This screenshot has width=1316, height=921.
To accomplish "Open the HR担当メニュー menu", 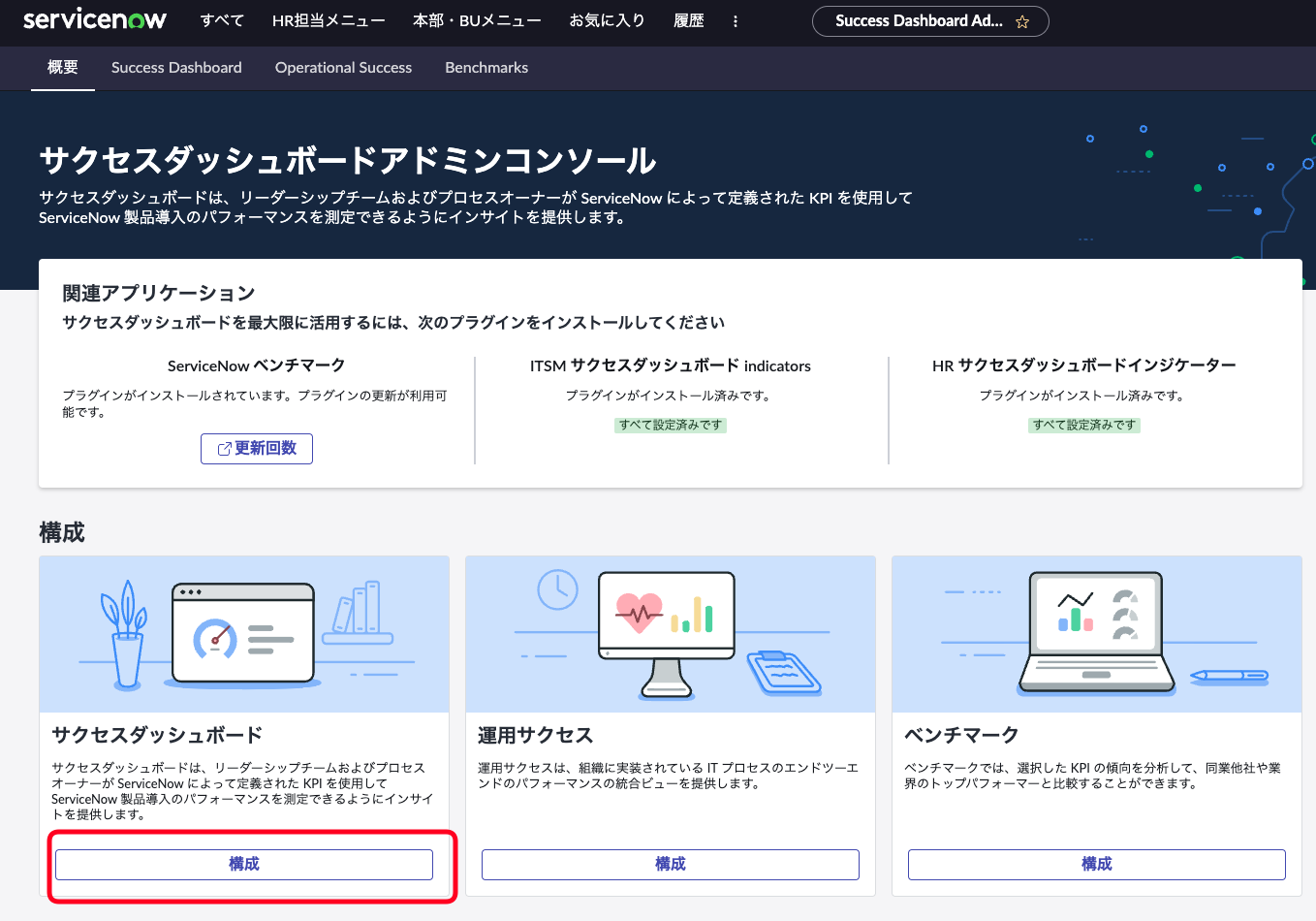I will click(x=329, y=20).
